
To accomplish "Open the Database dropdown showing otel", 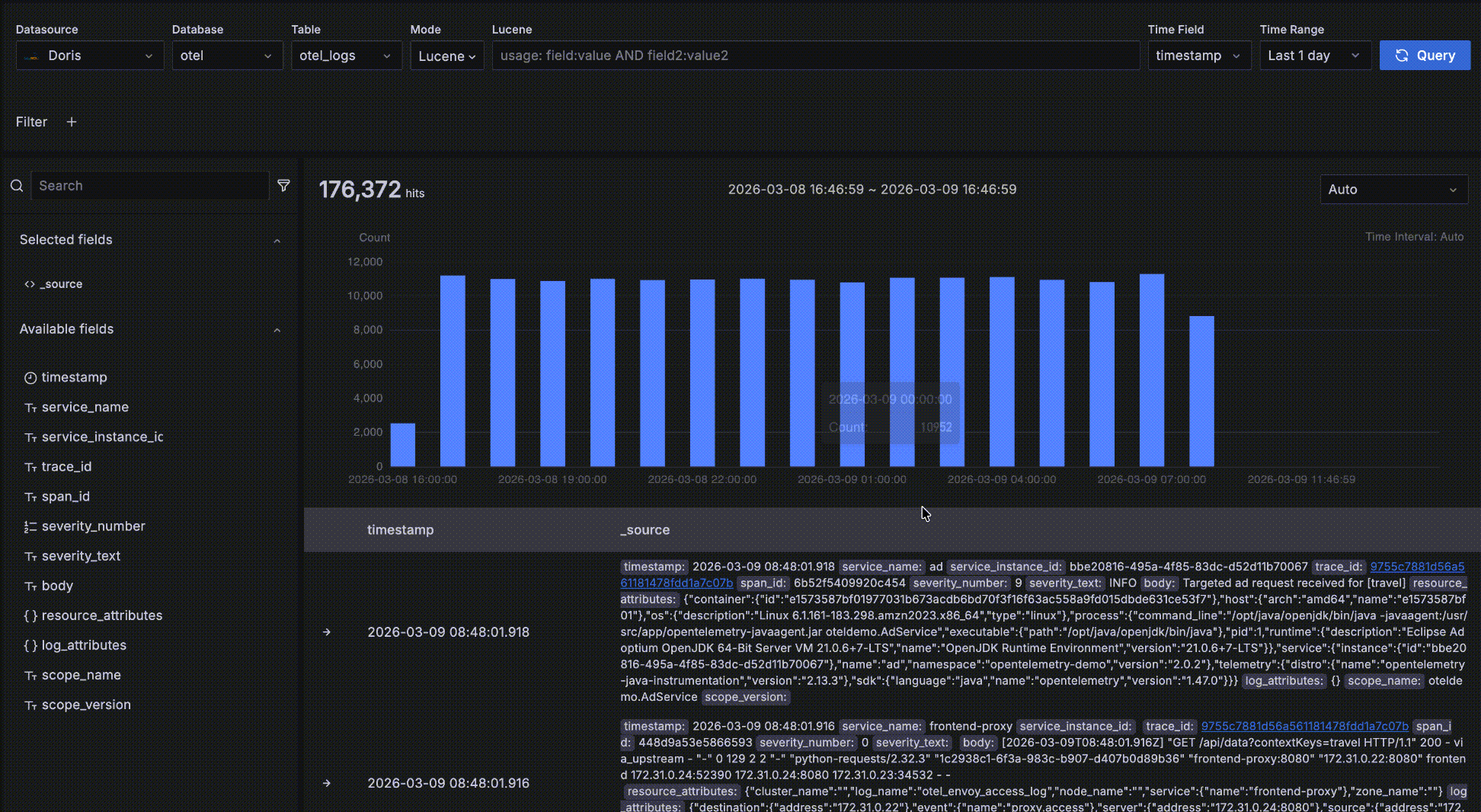I will pos(227,56).
